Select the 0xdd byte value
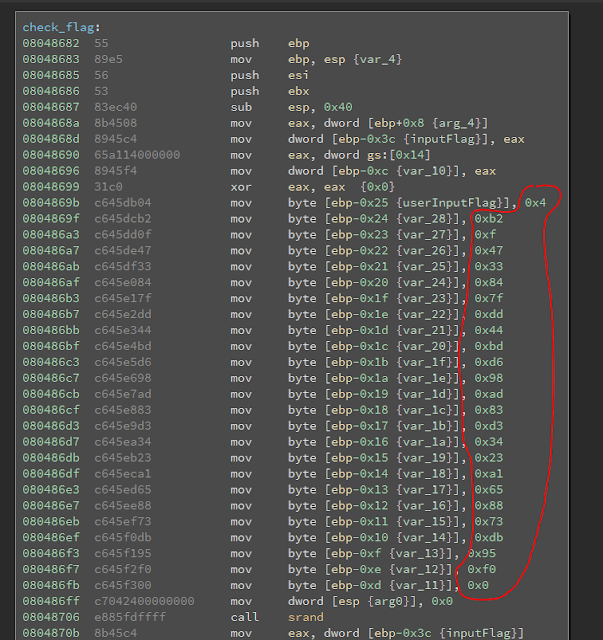Screen dimensions: 603x640 (489, 314)
